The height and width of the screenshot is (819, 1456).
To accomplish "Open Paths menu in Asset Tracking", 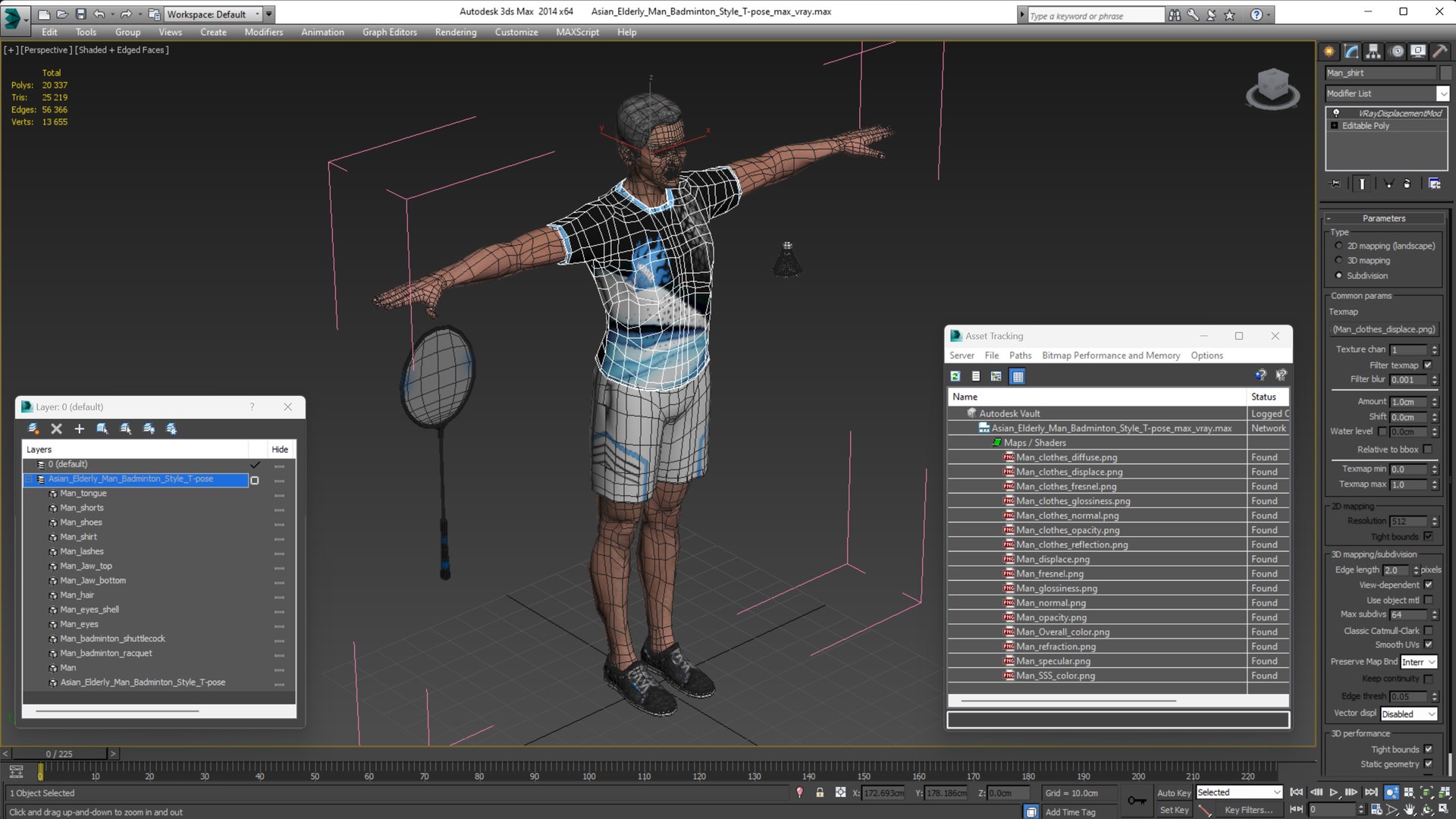I will tap(1020, 356).
